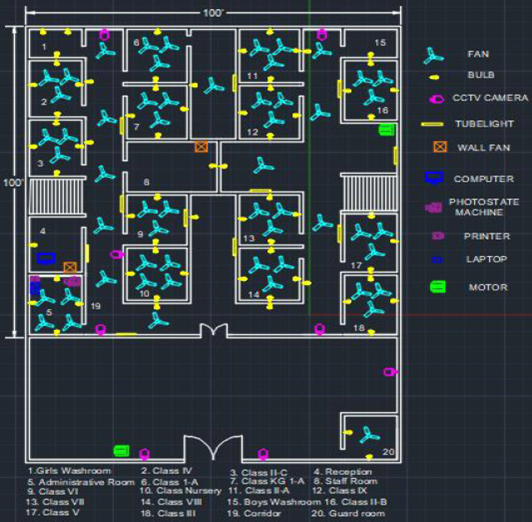Viewport: 532px width, 522px height.
Task: Select the PHOTOSTATE MACHINE legend icon
Action: [434, 207]
